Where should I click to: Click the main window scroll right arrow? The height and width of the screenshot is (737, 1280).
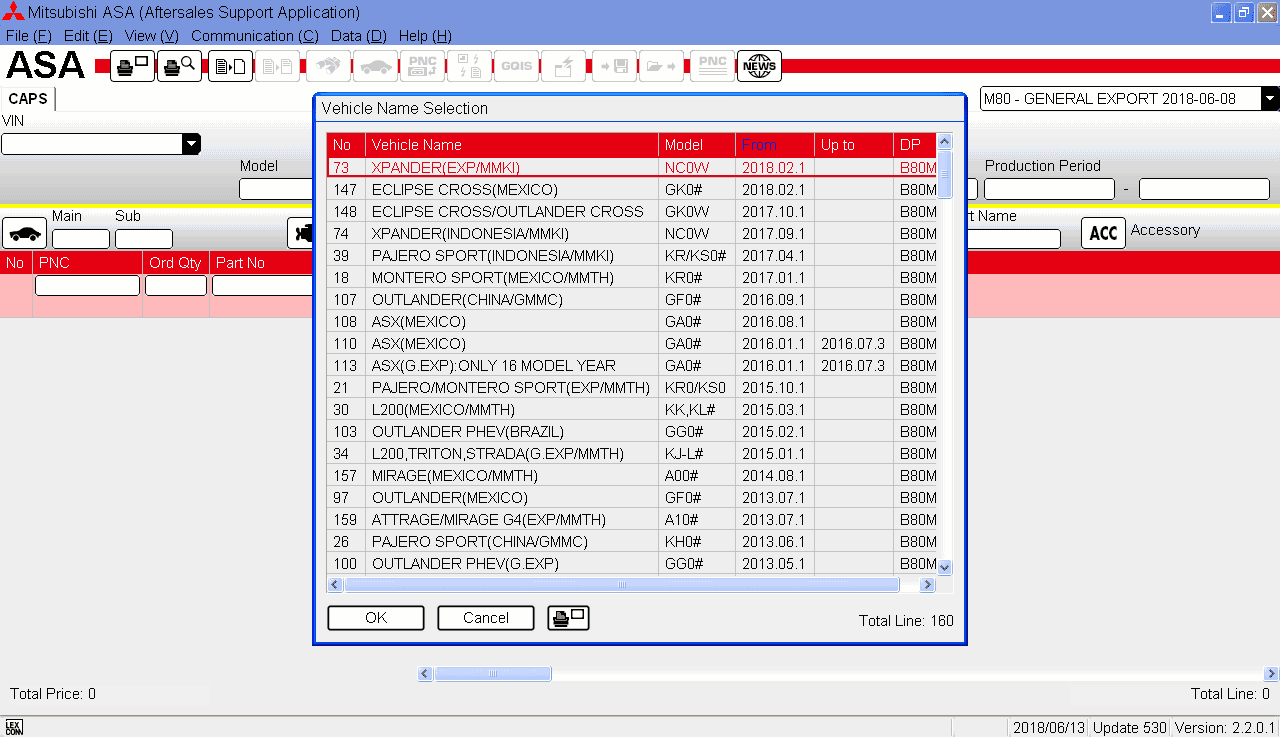[1271, 674]
